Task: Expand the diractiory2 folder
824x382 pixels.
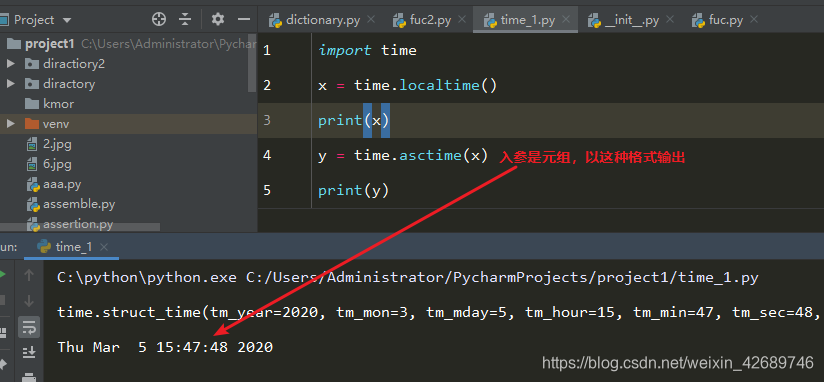Action: pos(11,64)
